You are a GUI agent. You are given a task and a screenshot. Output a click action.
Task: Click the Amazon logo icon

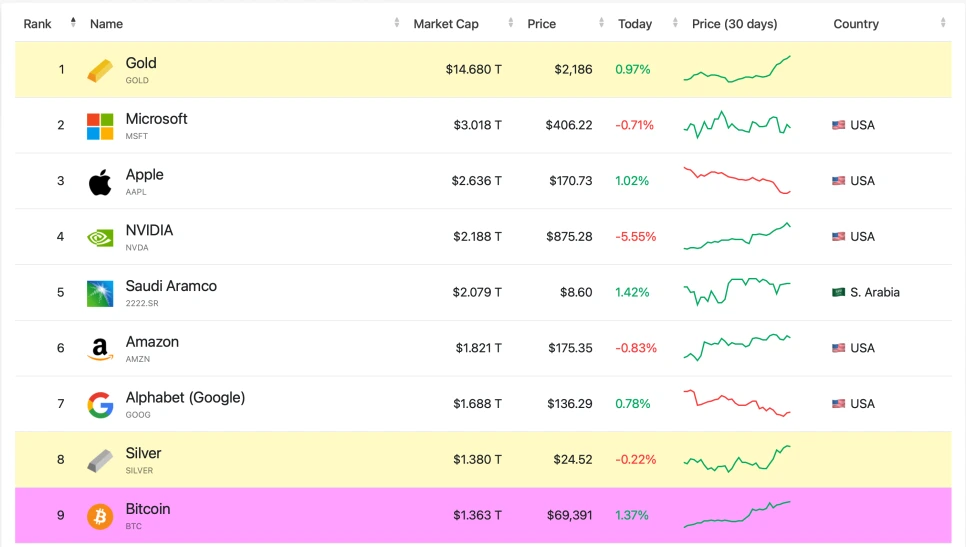[100, 349]
